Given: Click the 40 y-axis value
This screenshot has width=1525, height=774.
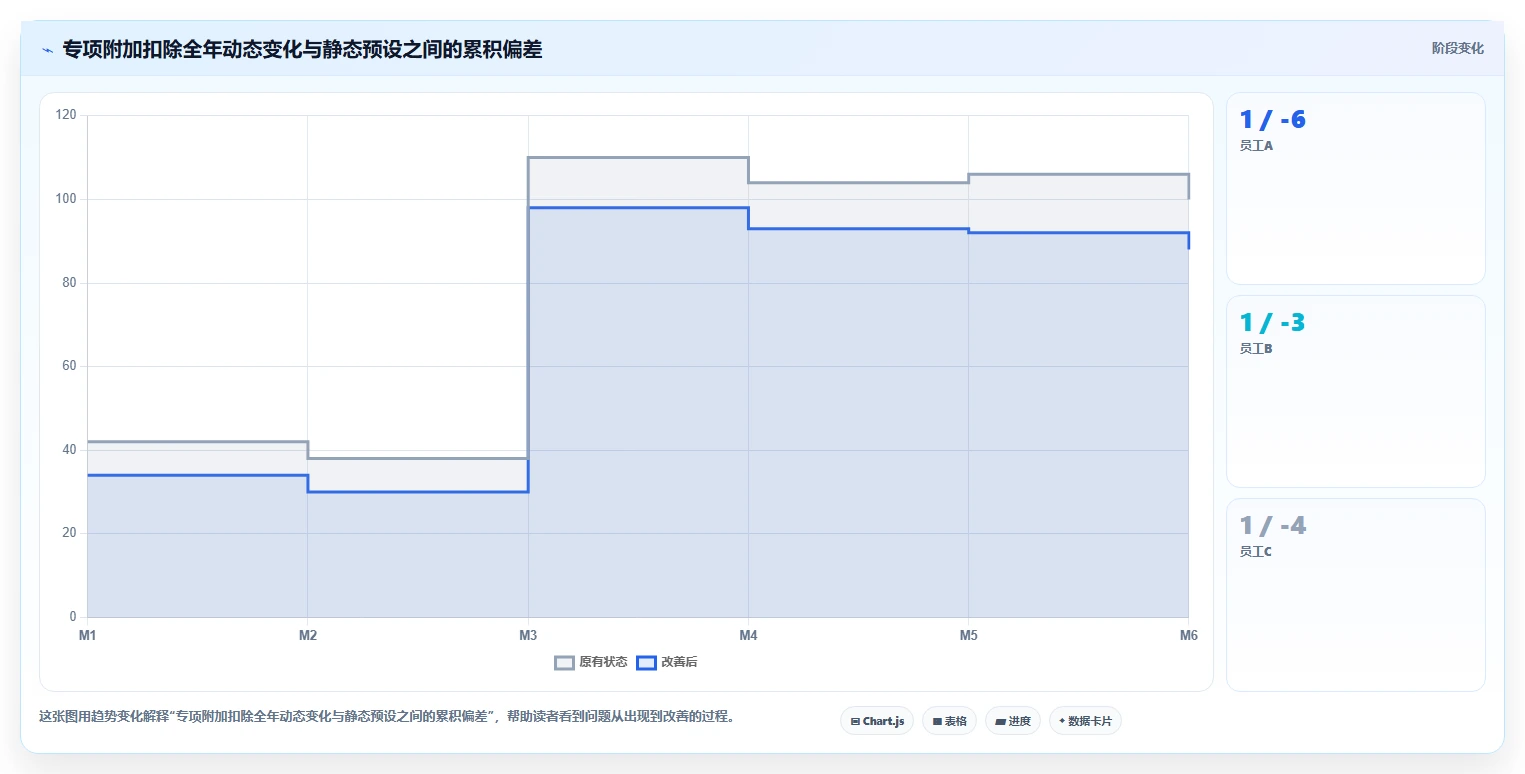Looking at the screenshot, I should click(x=69, y=450).
